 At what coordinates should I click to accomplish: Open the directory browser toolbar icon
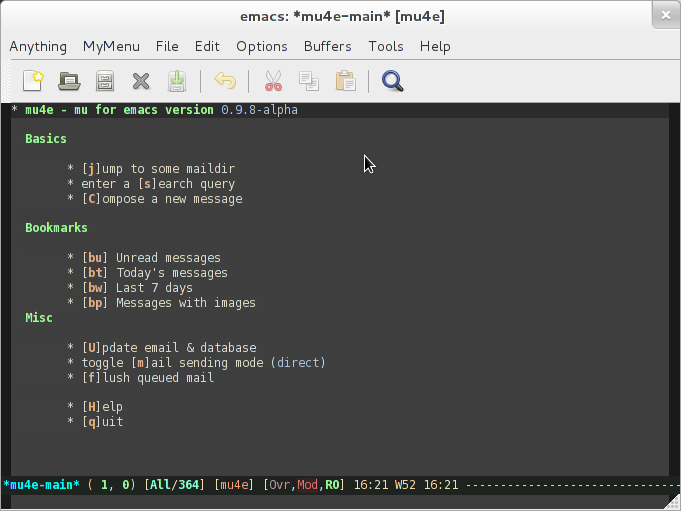[x=105, y=81]
